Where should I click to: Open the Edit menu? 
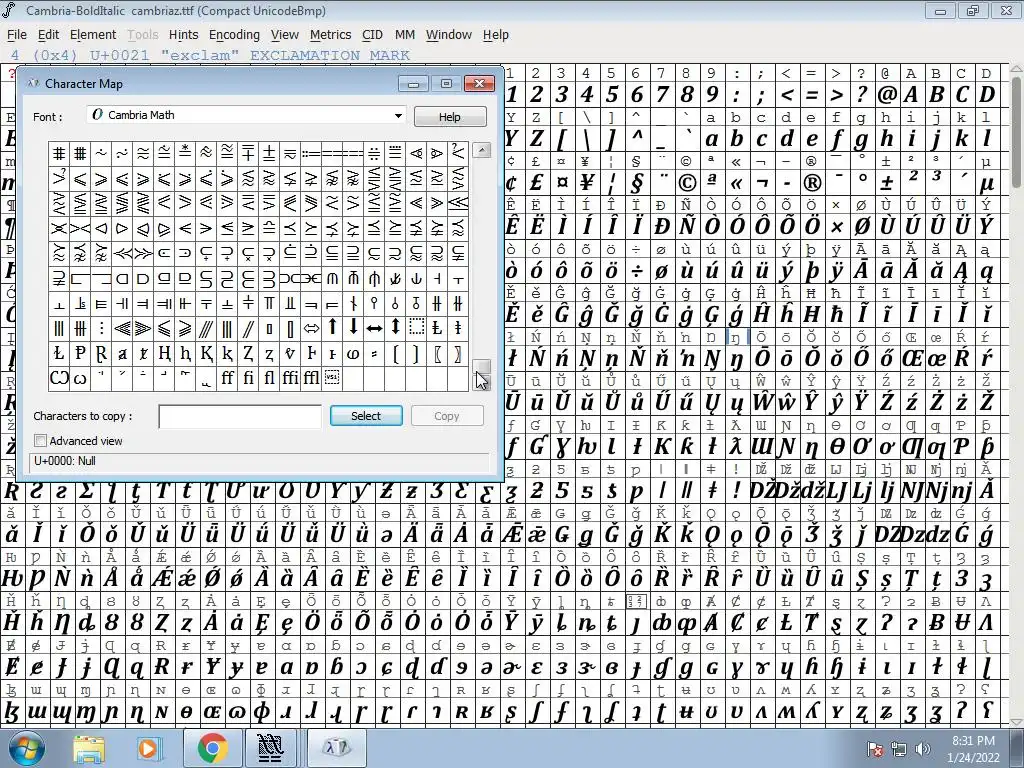pyautogui.click(x=48, y=35)
